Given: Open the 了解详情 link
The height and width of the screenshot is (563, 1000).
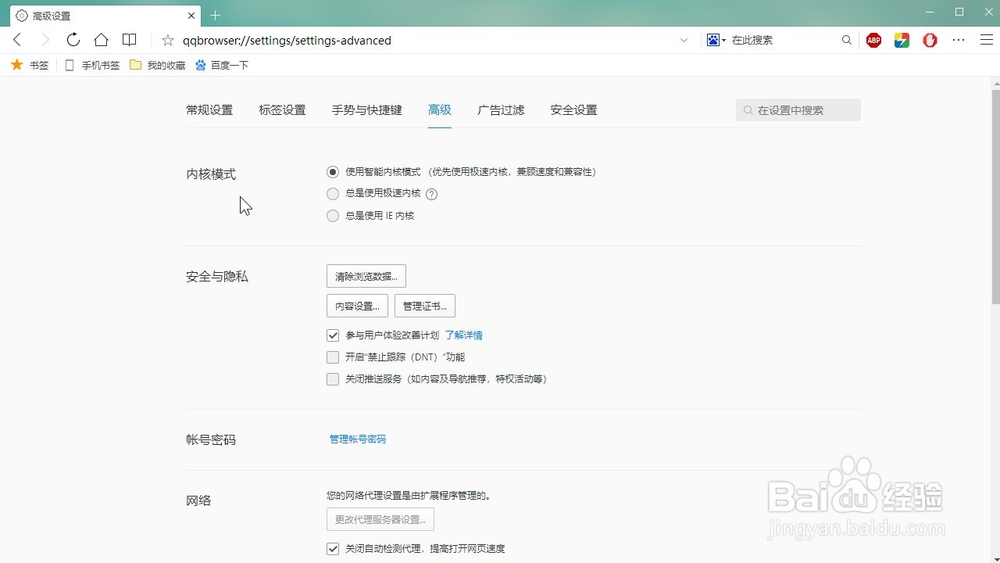Looking at the screenshot, I should (x=464, y=335).
